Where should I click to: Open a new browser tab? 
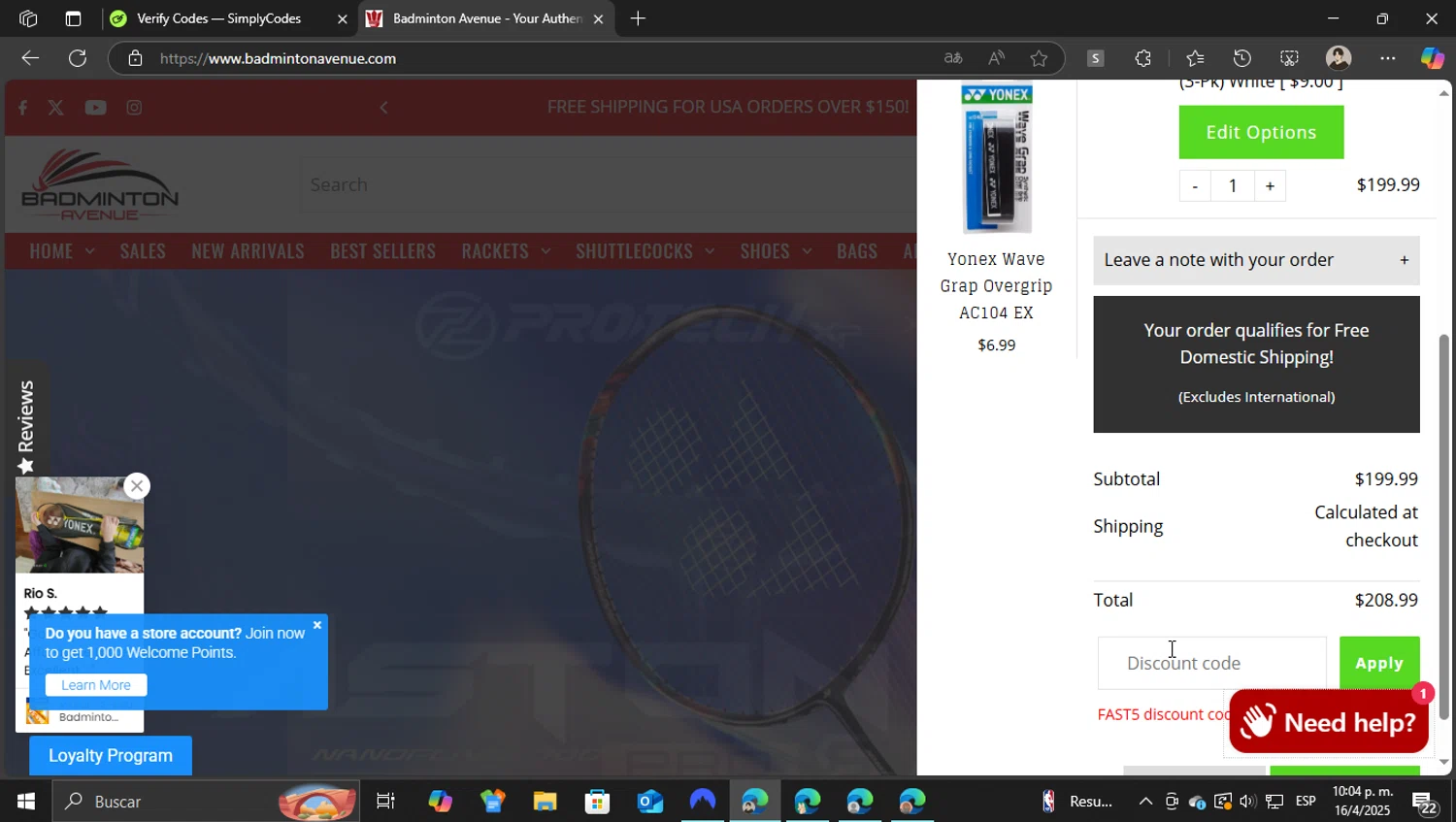[x=638, y=18]
